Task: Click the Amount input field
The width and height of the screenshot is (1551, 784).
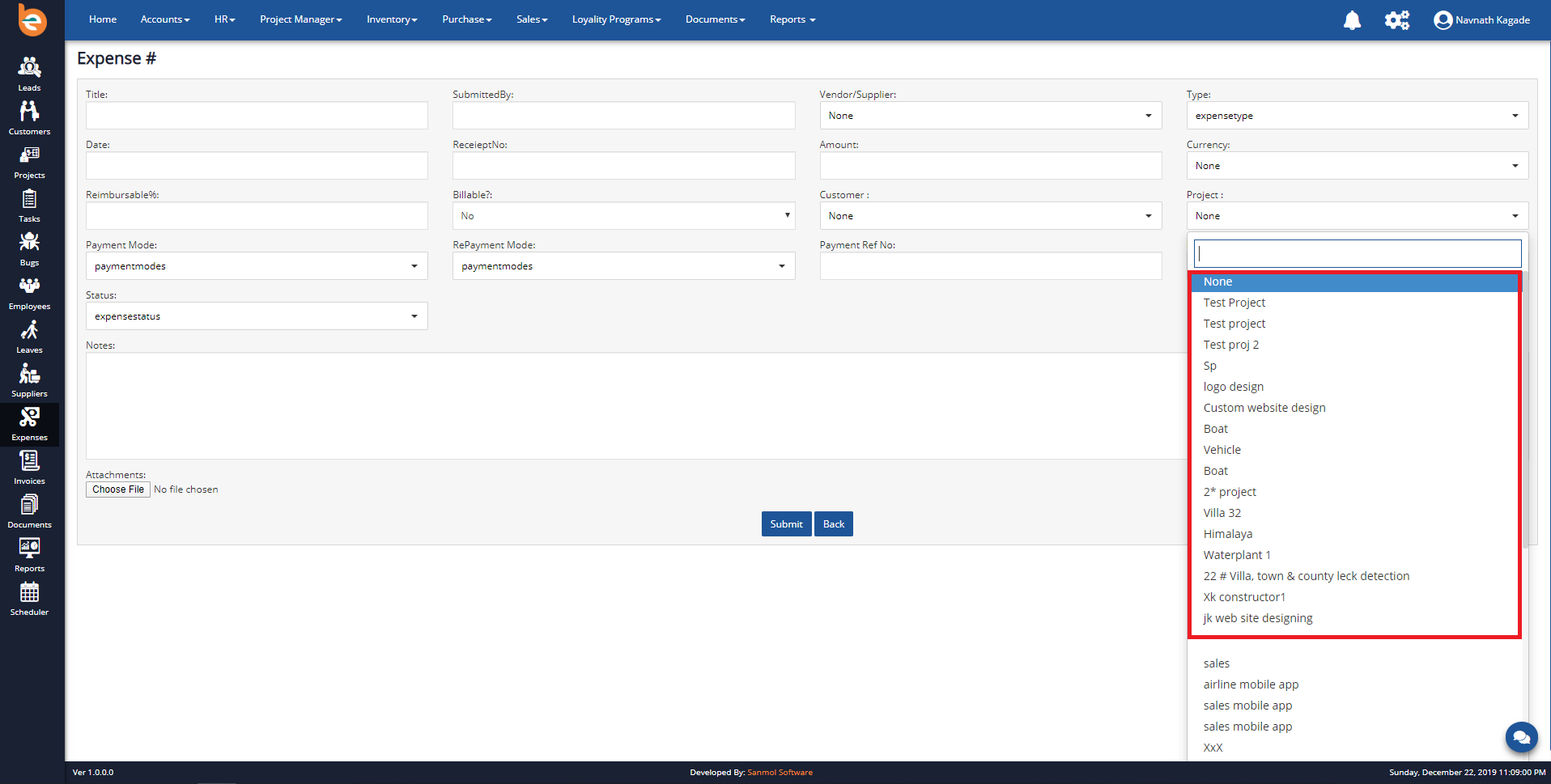Action: tap(991, 166)
